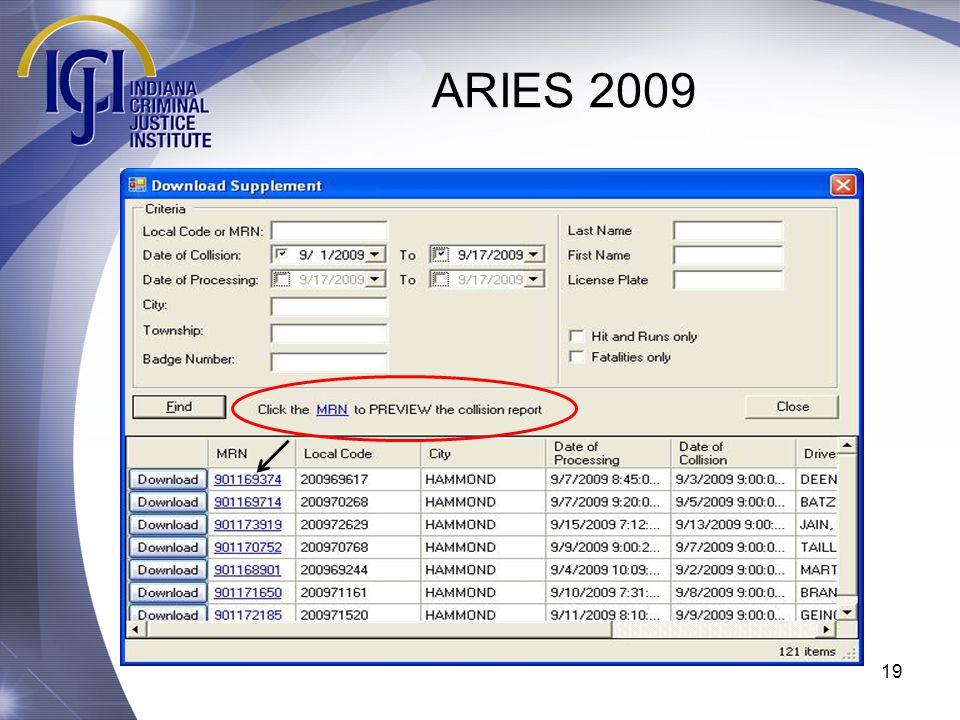Select local code cell 200970768
Viewport: 960px width, 720px height.
tap(358, 547)
